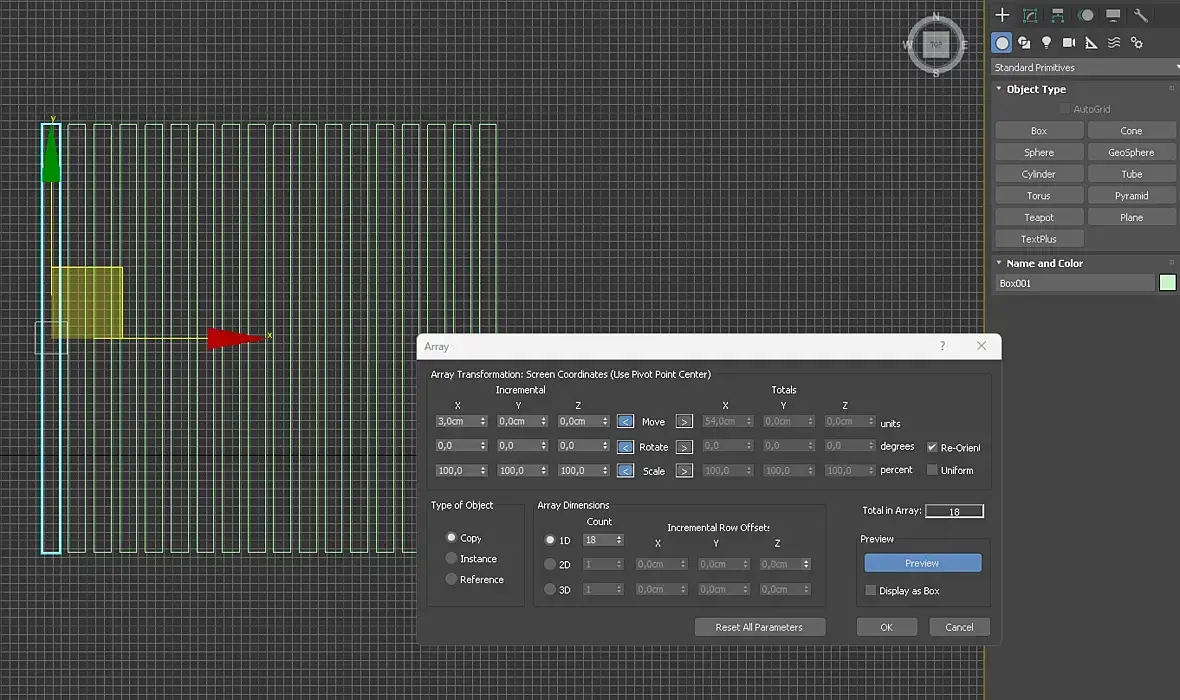This screenshot has width=1180, height=700.
Task: Click the right arrow beside Move
Action: 684,422
